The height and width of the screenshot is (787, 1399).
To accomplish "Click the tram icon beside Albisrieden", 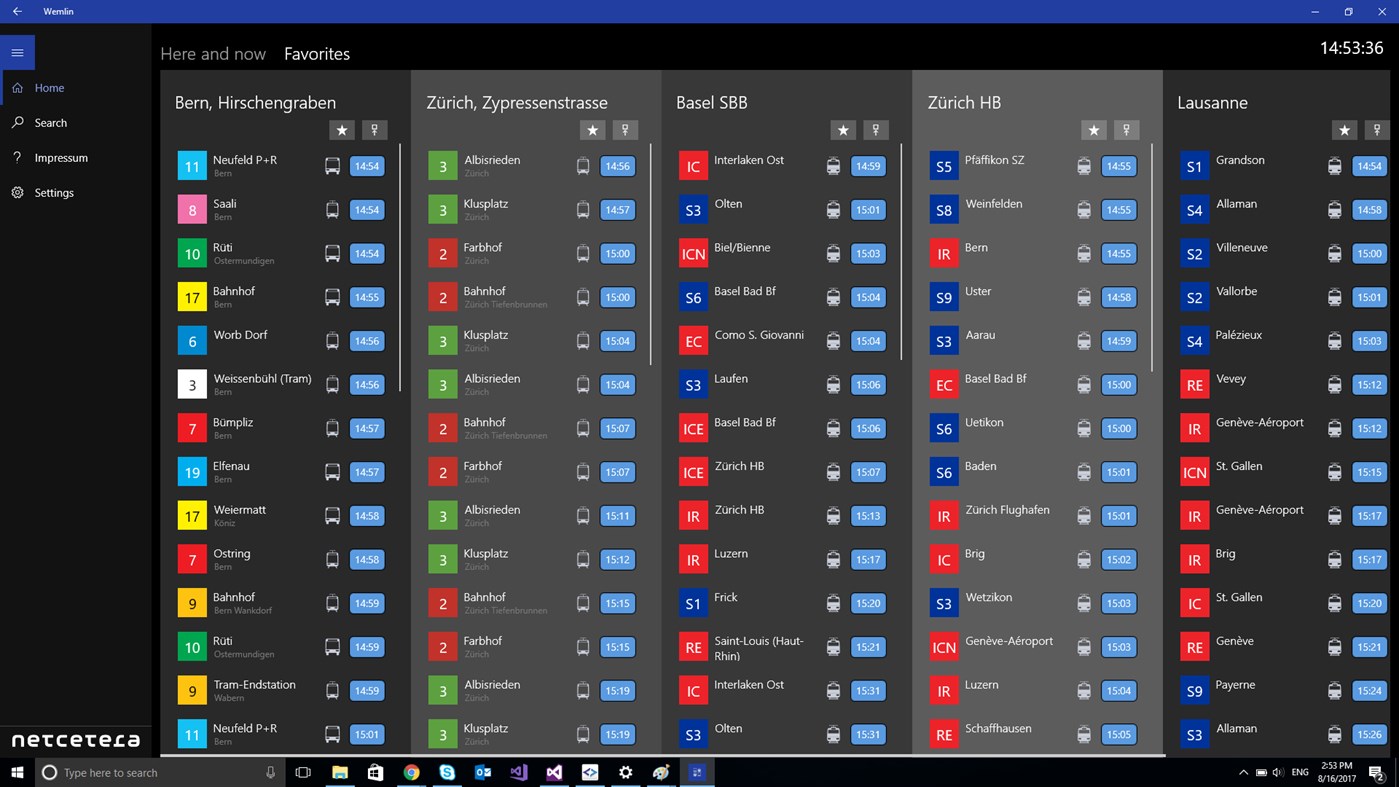I will click(x=583, y=166).
